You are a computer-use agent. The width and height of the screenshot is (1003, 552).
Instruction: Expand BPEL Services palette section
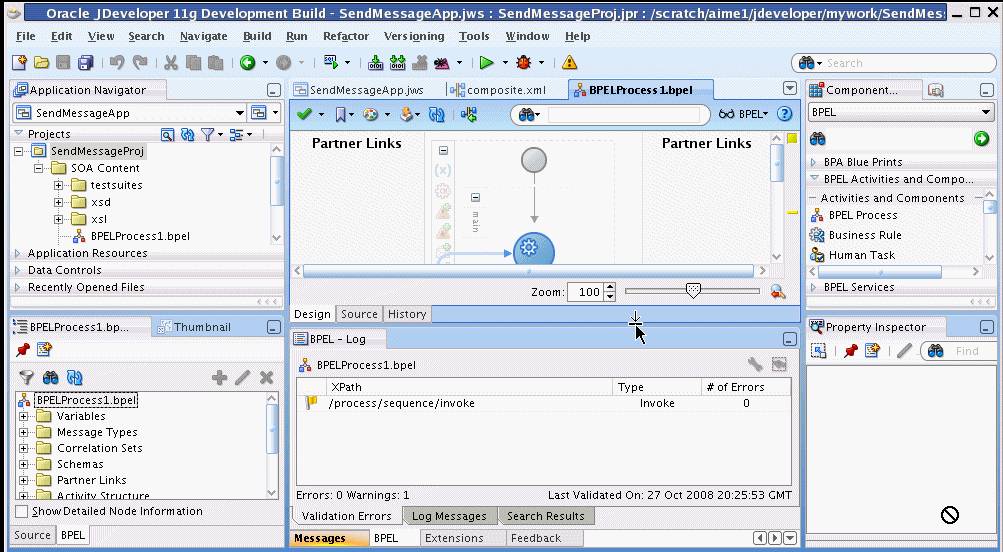tap(814, 287)
